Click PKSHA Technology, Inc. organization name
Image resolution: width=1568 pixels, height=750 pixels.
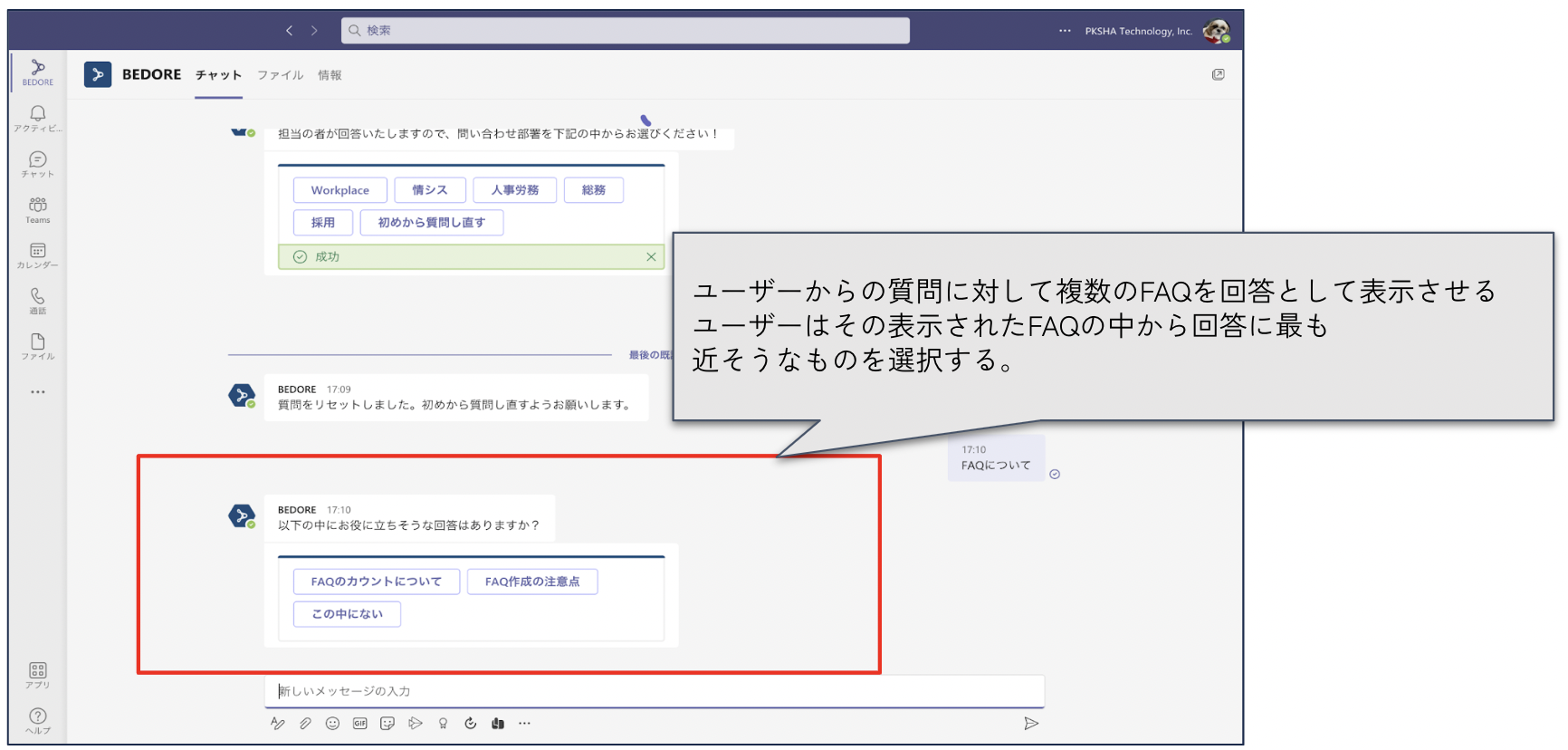(x=1139, y=31)
